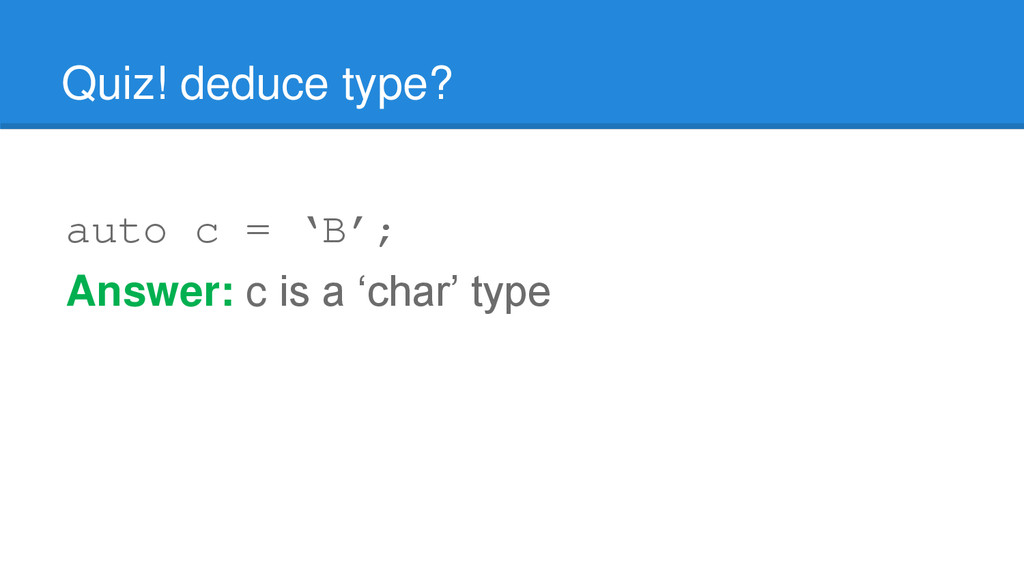Image resolution: width=1024 pixels, height=576 pixels.
Task: Click the slide title 'Quiz! deduce type?'
Action: [256, 85]
